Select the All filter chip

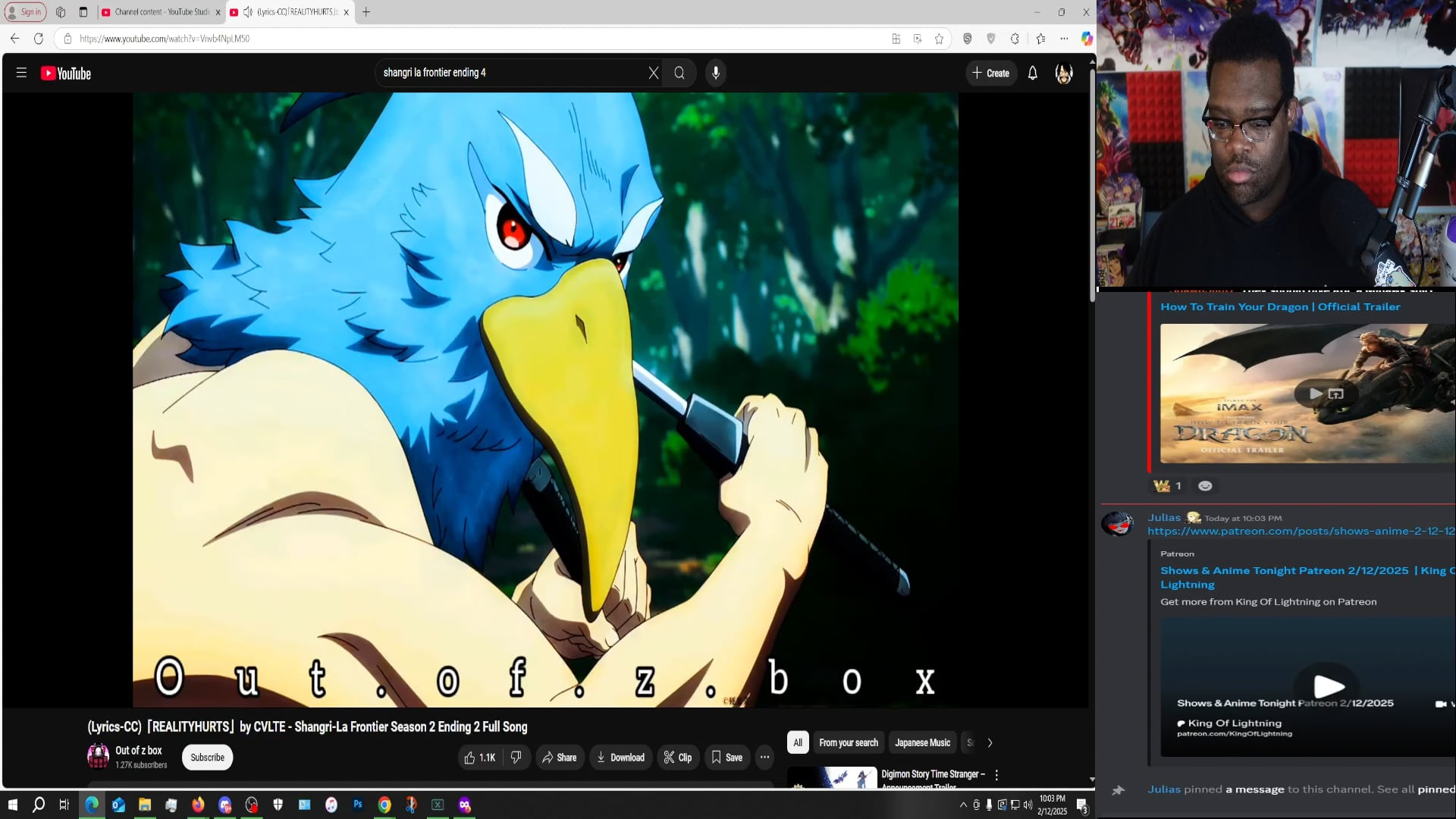pyautogui.click(x=798, y=743)
